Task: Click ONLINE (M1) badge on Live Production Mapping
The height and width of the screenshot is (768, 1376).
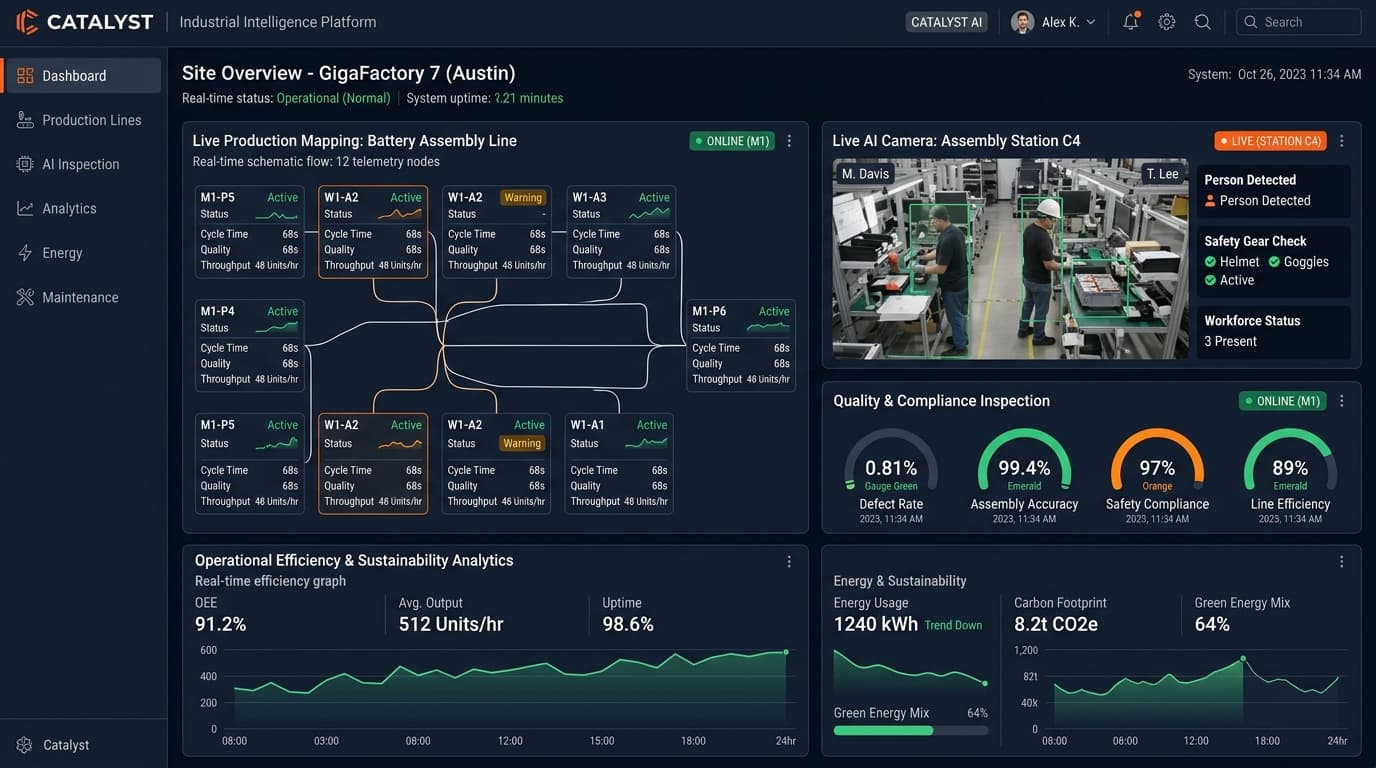Action: tap(732, 141)
